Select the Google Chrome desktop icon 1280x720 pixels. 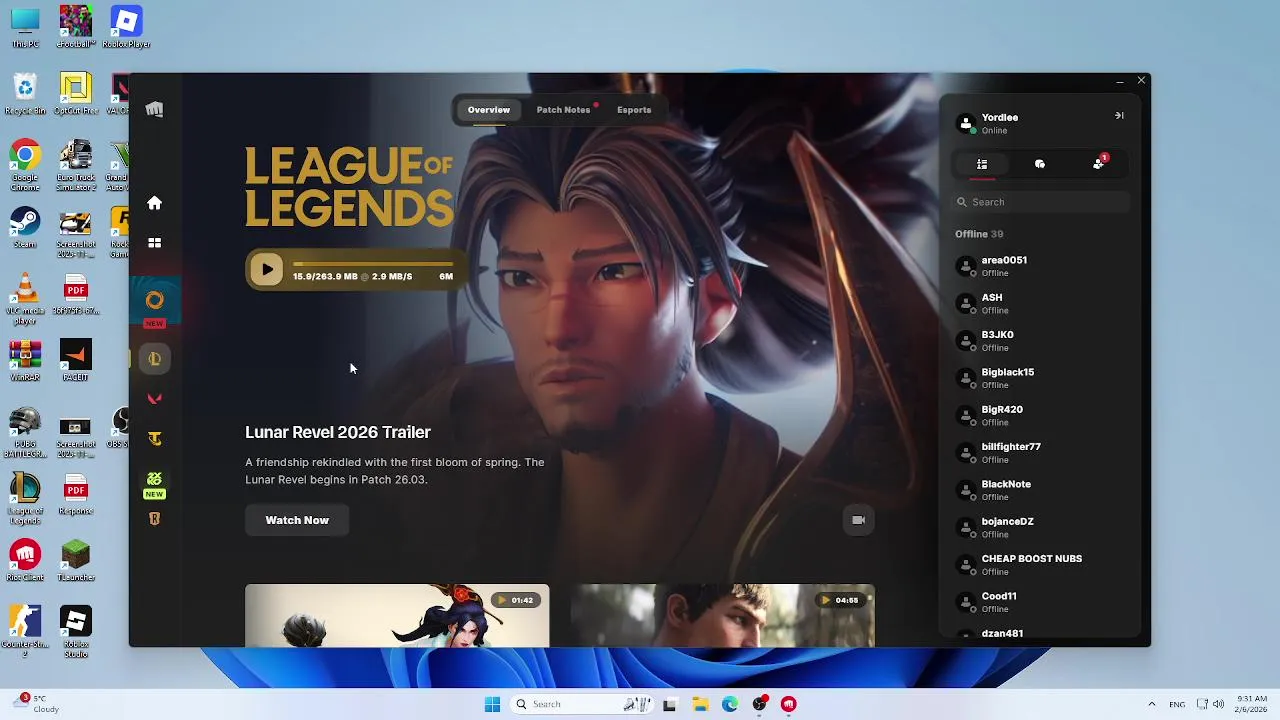point(25,165)
